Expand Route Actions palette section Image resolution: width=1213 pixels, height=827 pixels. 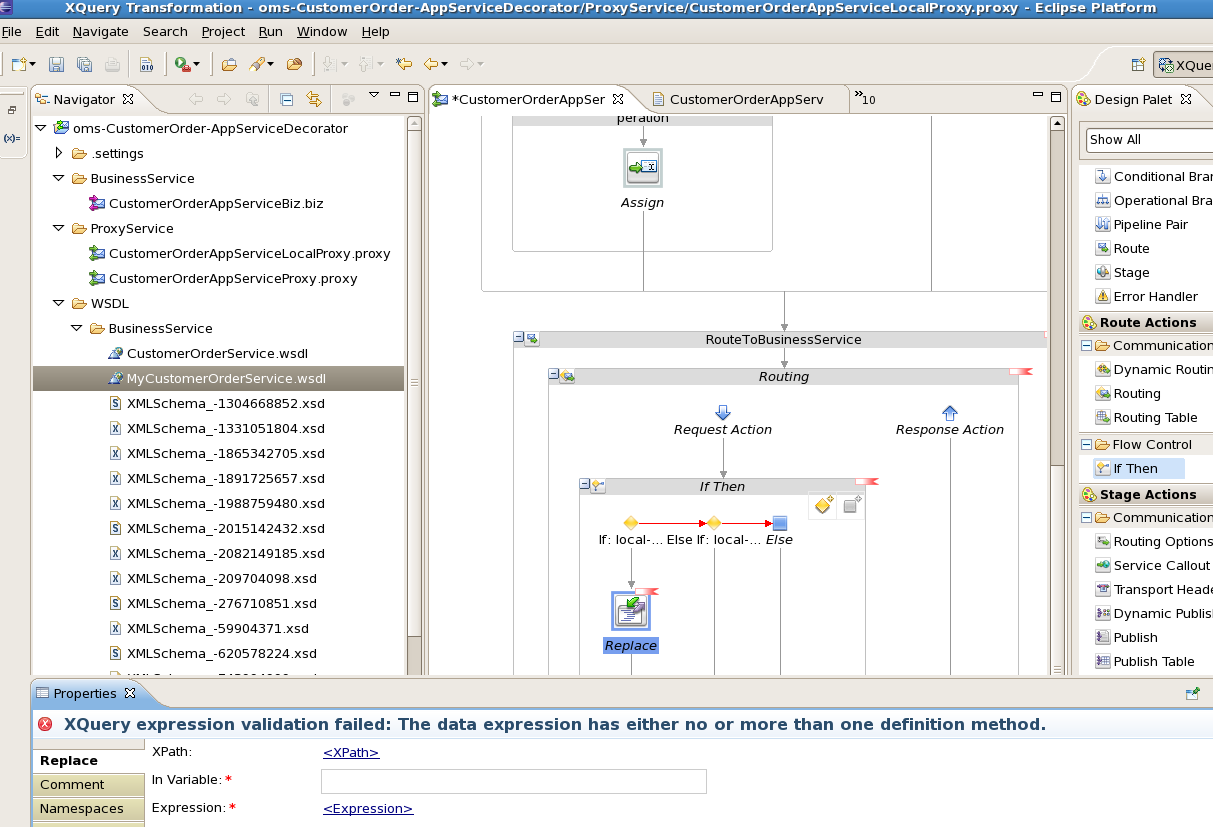[1145, 322]
